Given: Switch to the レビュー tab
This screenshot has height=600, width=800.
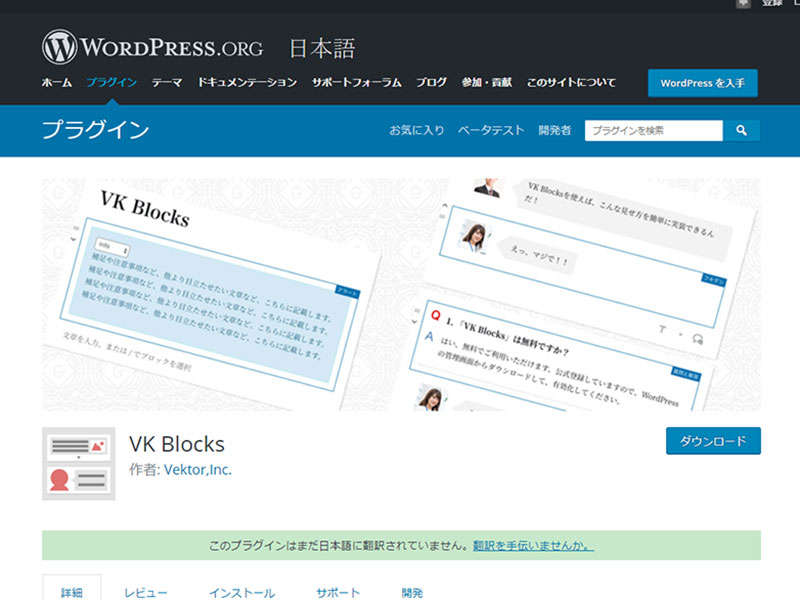Looking at the screenshot, I should [x=146, y=592].
